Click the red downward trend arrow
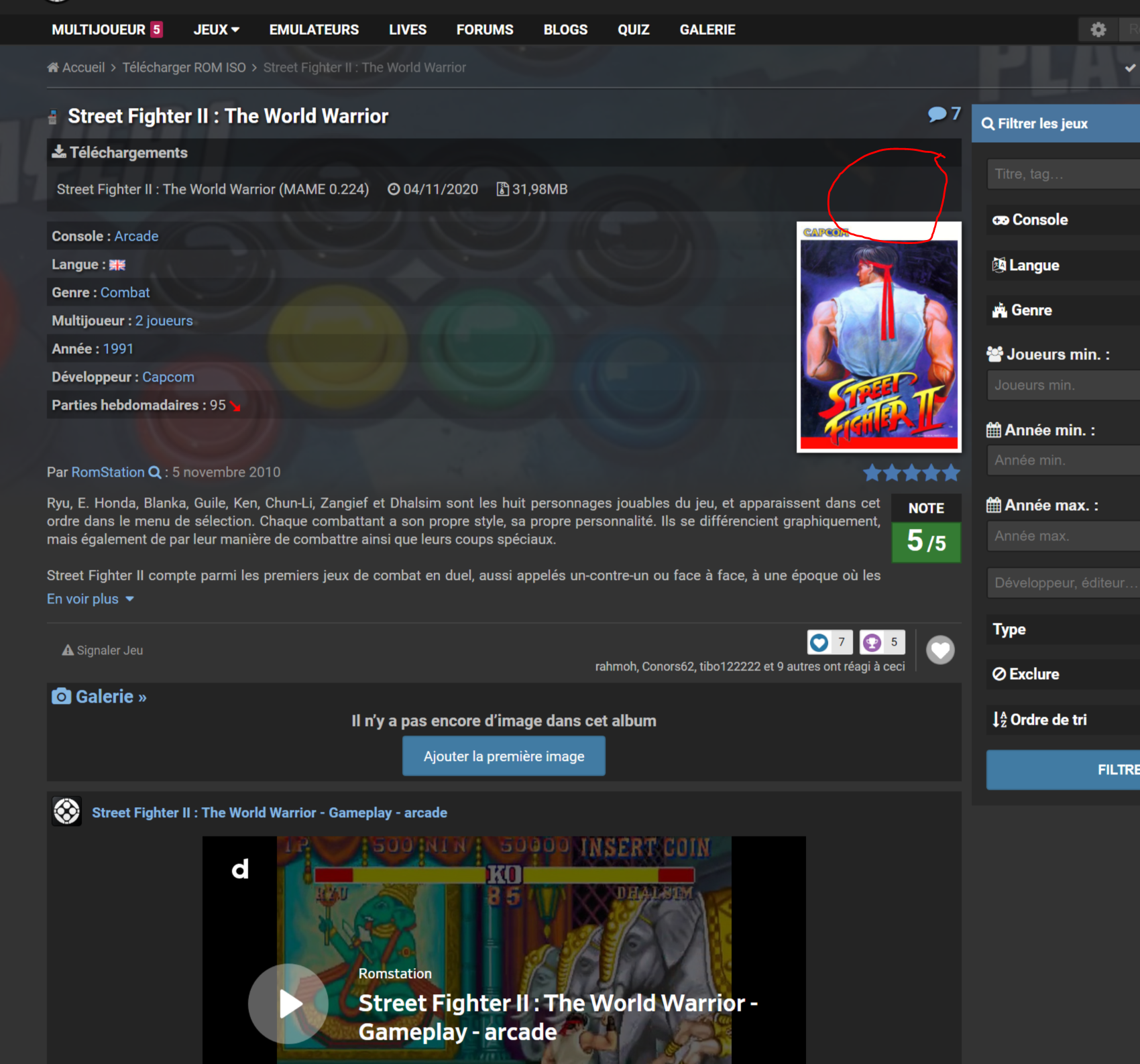 tap(235, 406)
